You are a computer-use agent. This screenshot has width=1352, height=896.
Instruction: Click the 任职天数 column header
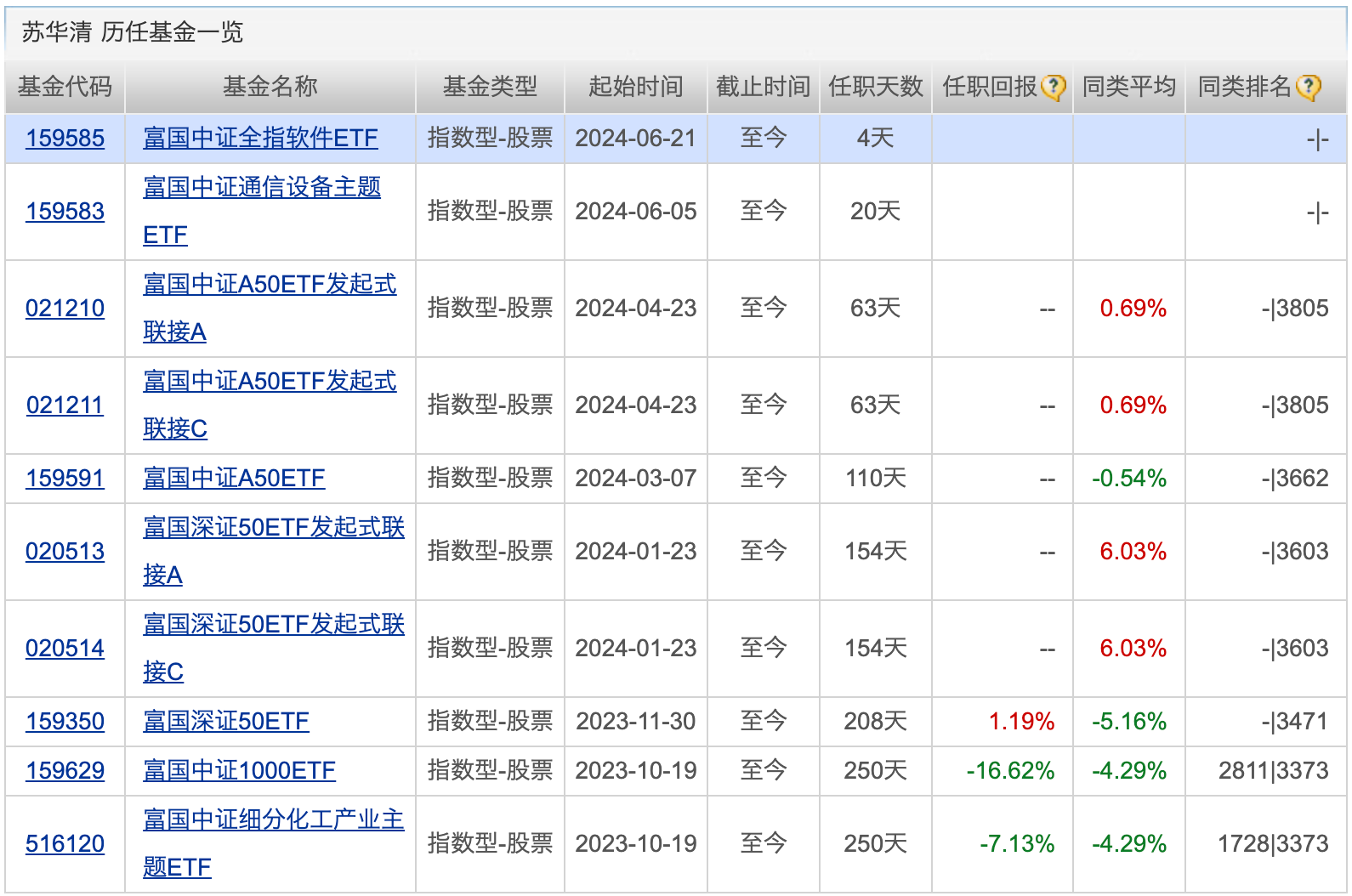(875, 87)
